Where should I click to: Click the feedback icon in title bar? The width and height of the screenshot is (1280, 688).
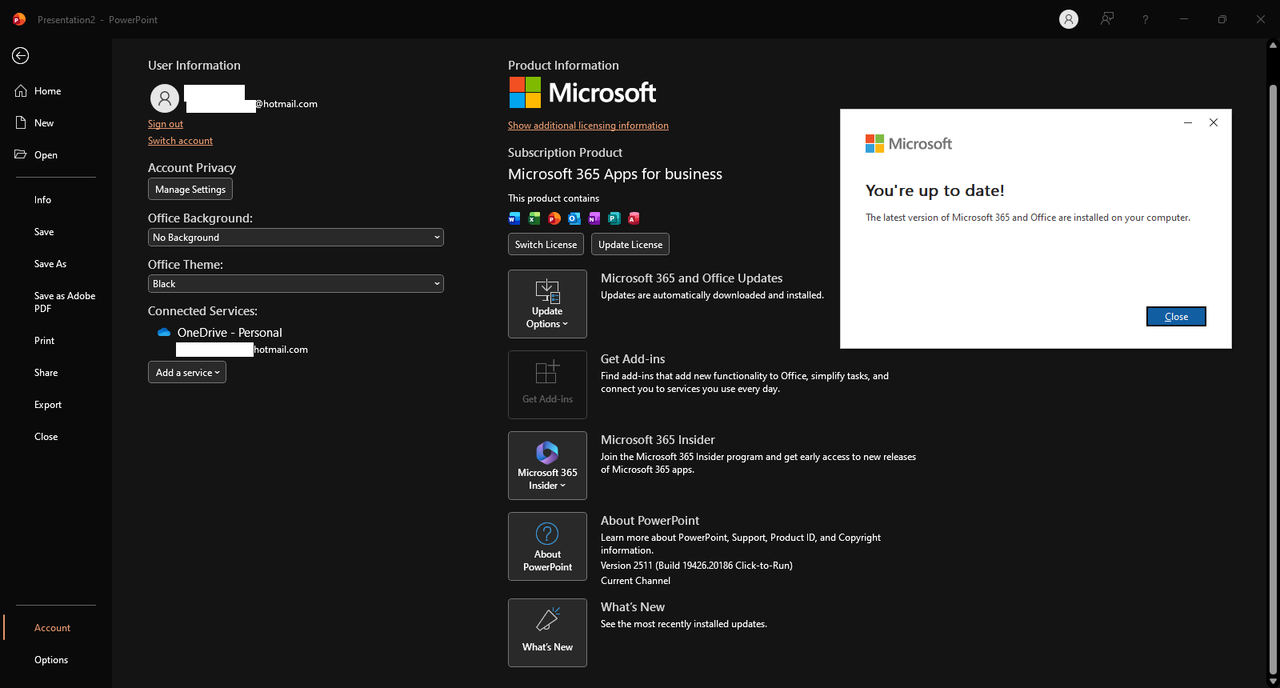pos(1107,19)
